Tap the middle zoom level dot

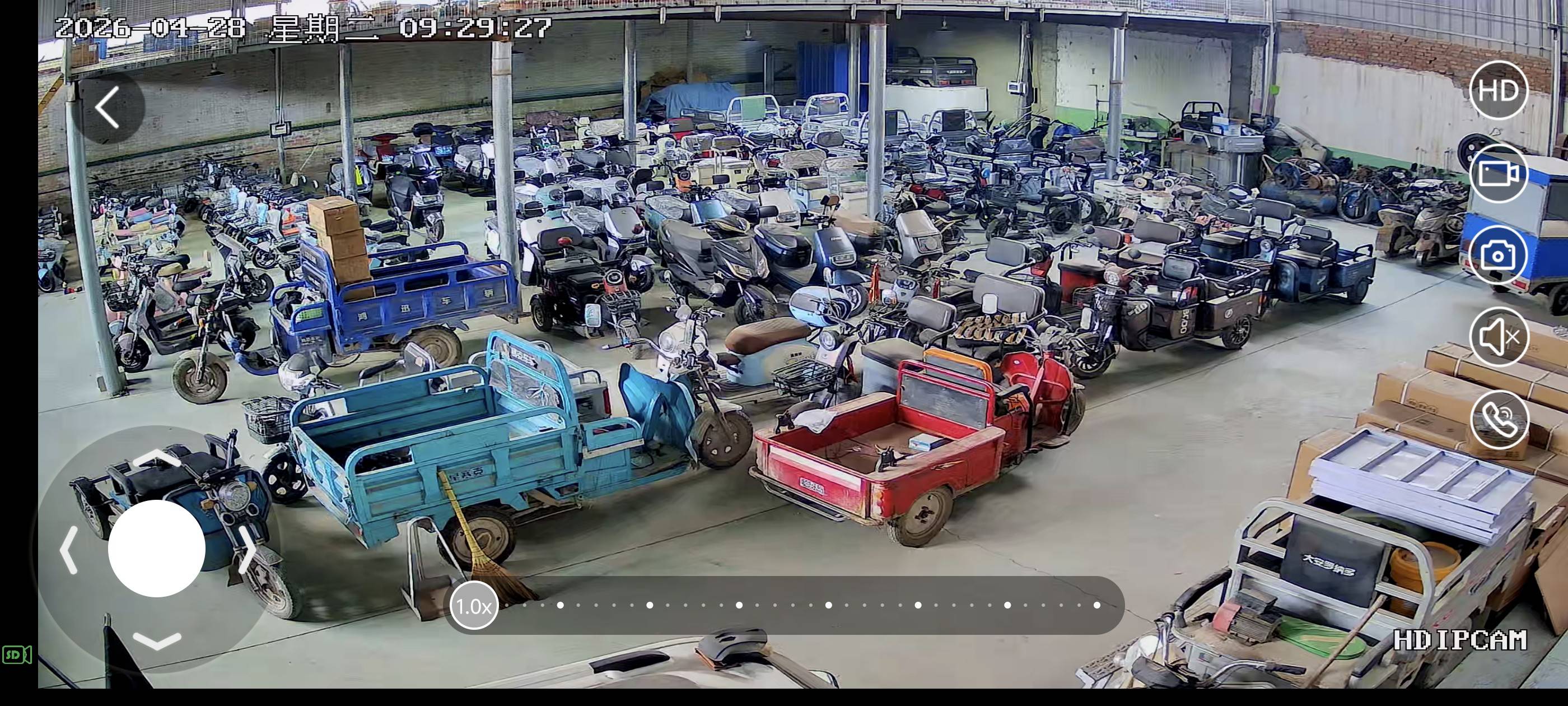828,605
